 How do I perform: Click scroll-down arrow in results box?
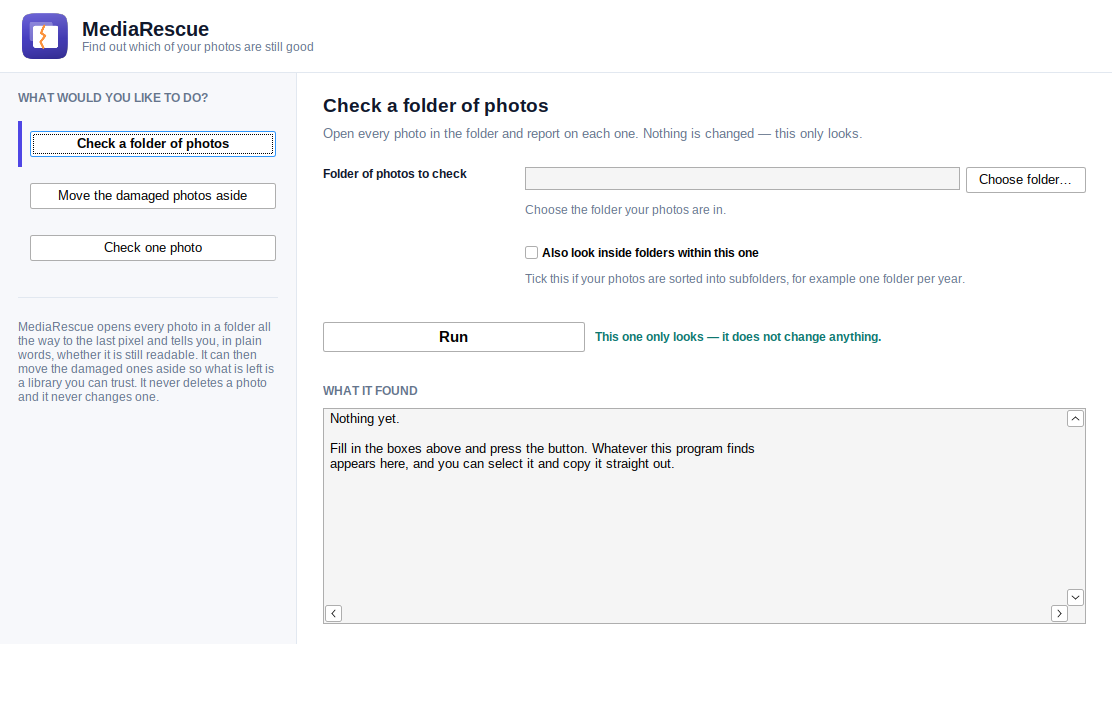[1075, 597]
